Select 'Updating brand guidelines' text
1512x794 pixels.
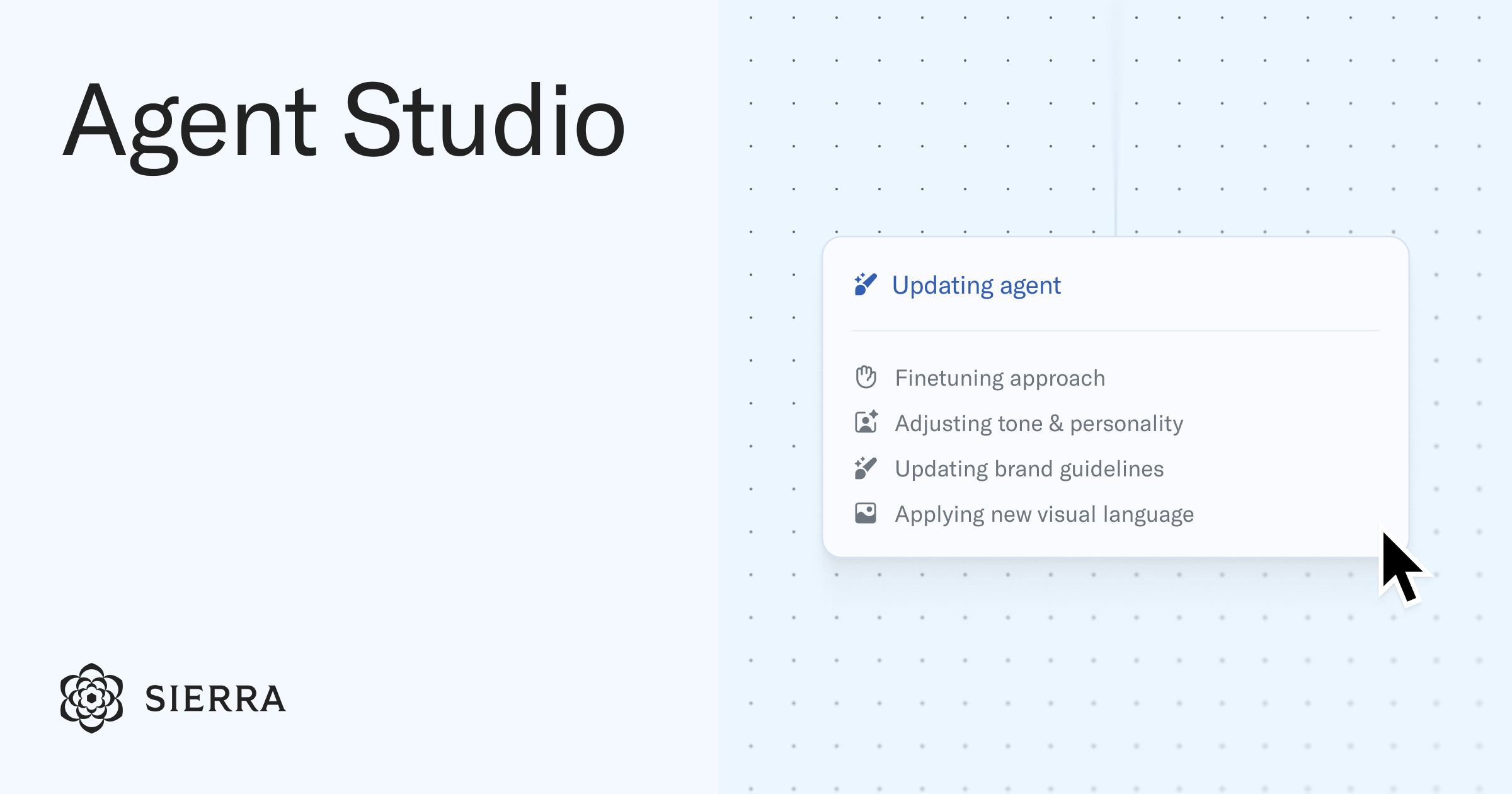coord(1029,469)
